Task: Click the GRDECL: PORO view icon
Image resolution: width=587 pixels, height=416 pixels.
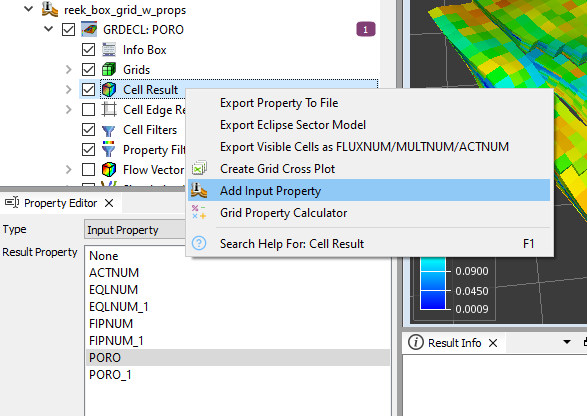Action: (89, 30)
